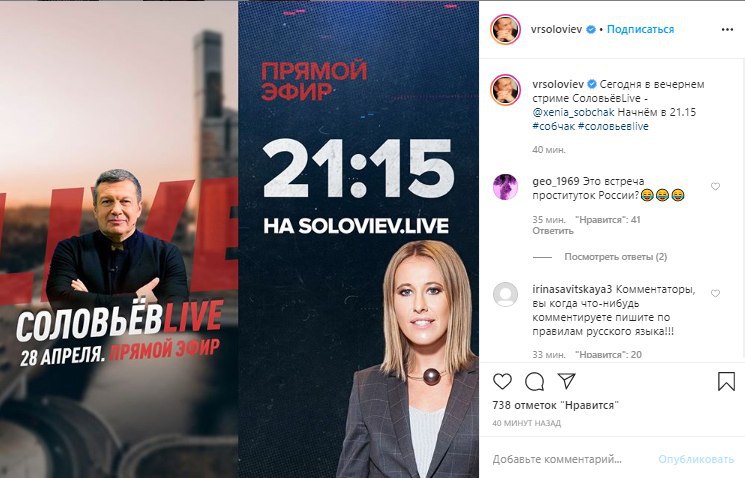Click the verified badge next to vrsoloviev header
The width and height of the screenshot is (745, 478).
tap(591, 29)
